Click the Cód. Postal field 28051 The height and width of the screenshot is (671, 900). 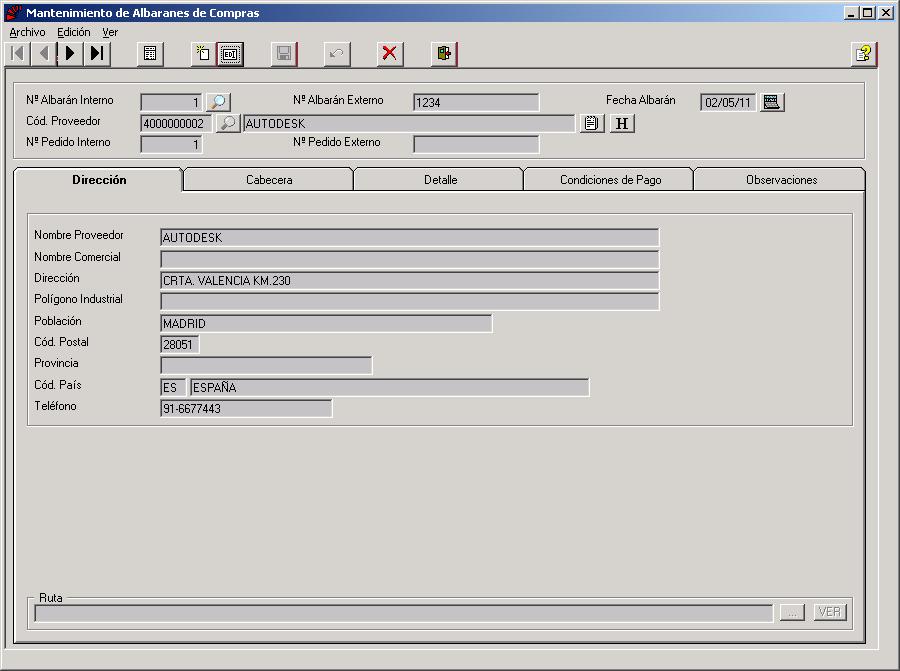(x=180, y=344)
